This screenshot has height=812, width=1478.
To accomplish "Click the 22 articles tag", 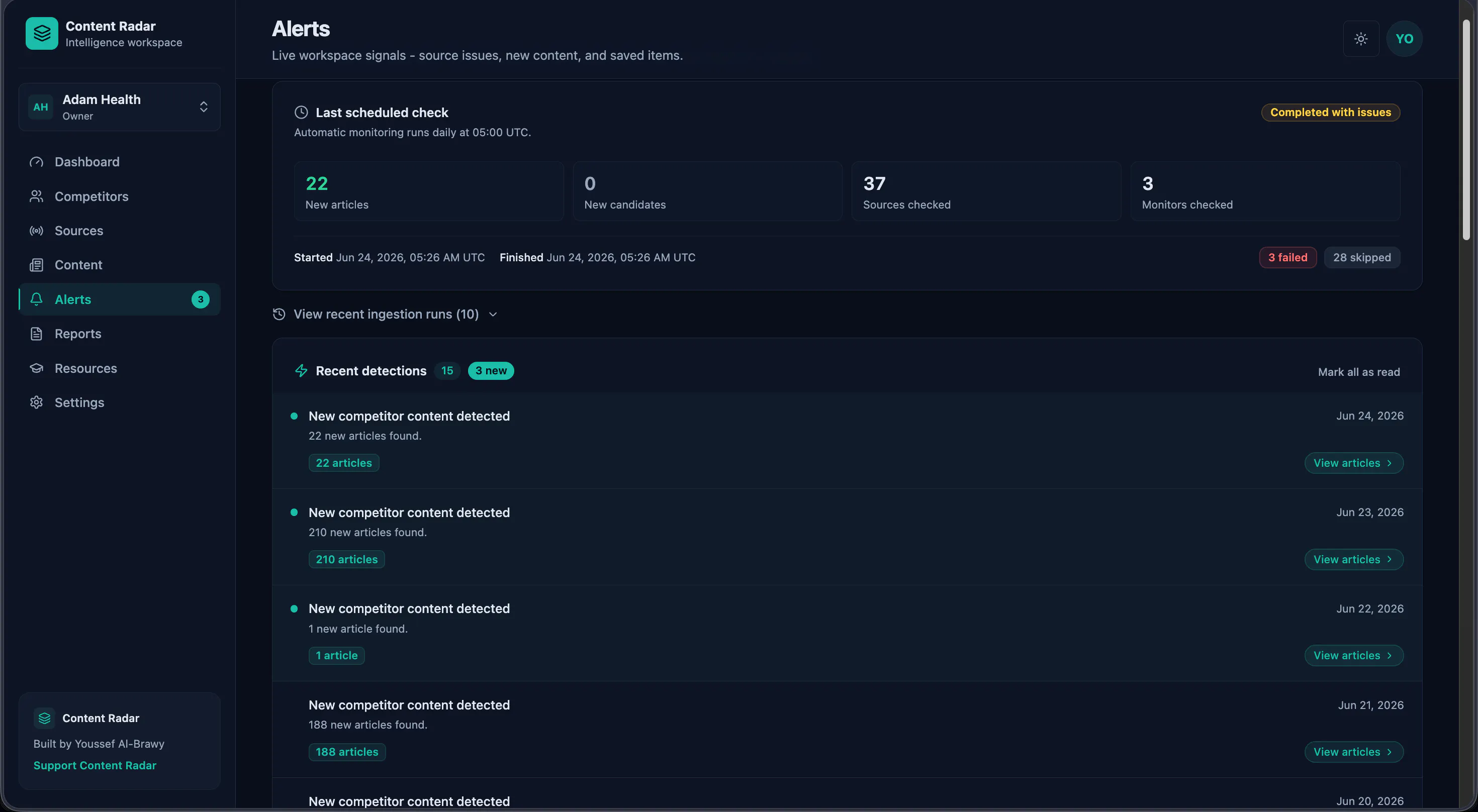I will click(344, 463).
